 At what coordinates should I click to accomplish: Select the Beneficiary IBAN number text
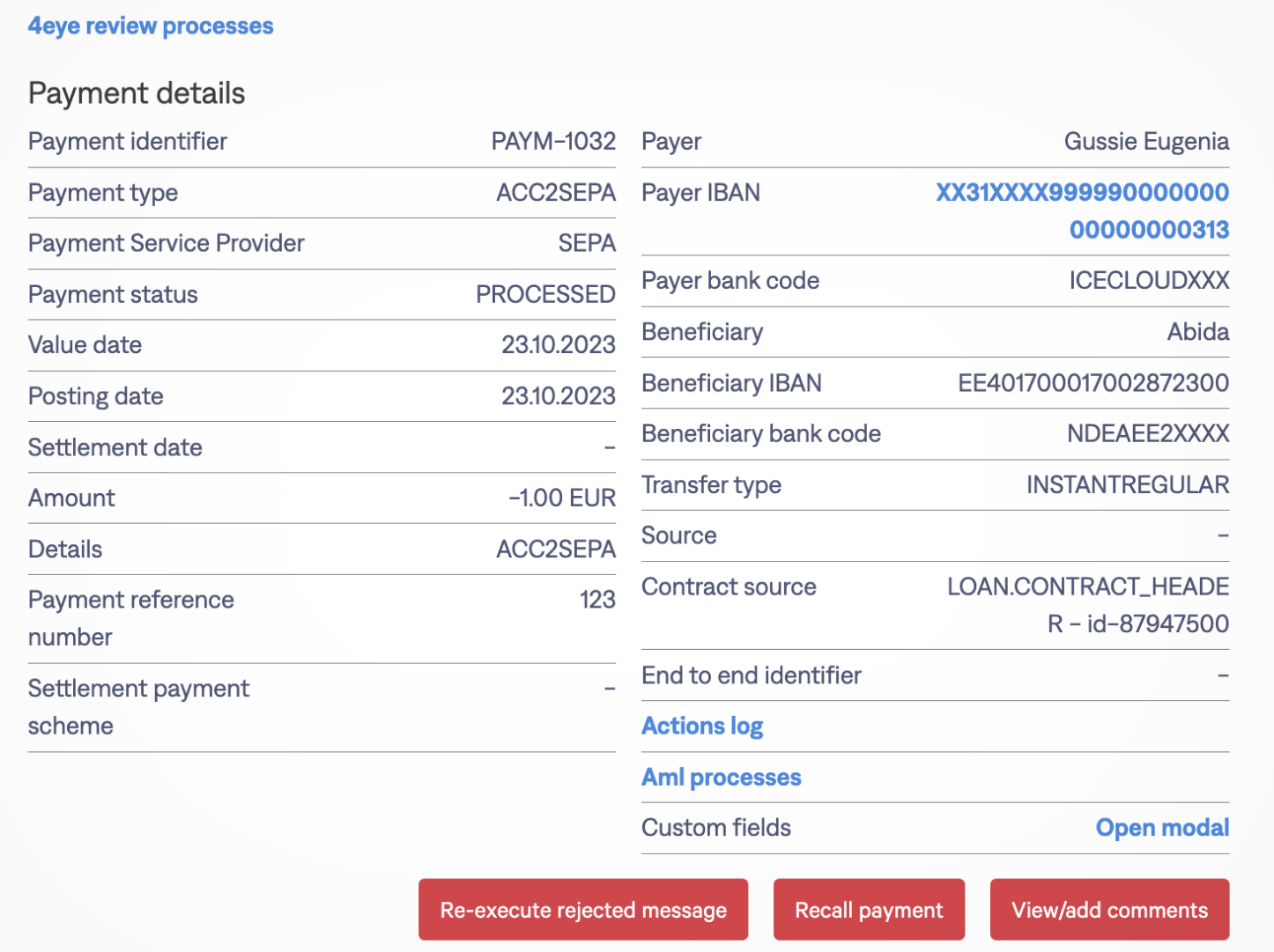click(1093, 383)
